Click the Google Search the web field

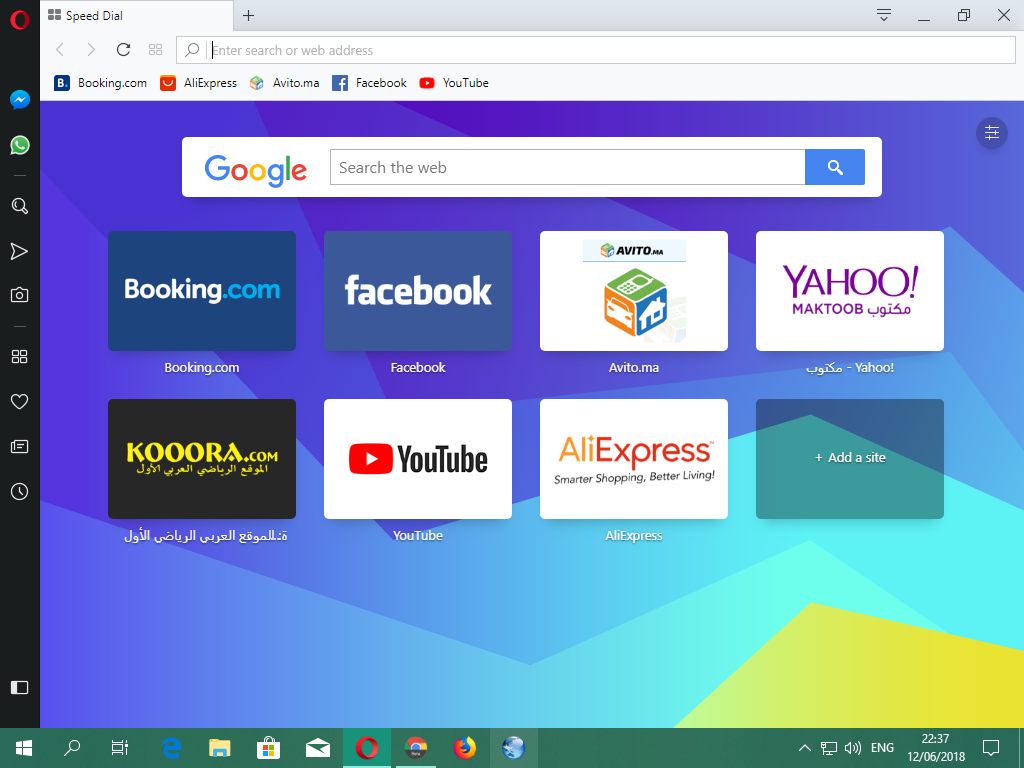point(568,167)
